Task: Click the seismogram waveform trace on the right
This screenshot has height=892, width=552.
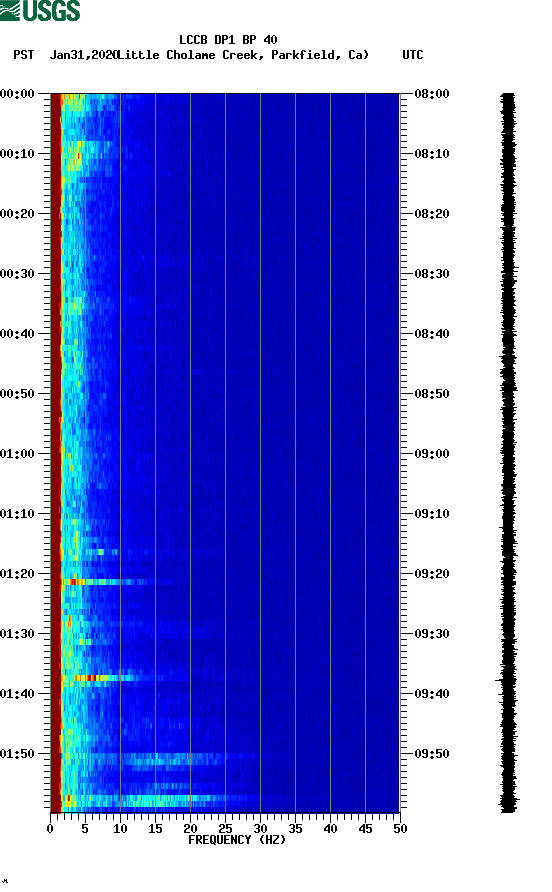Action: pyautogui.click(x=508, y=452)
